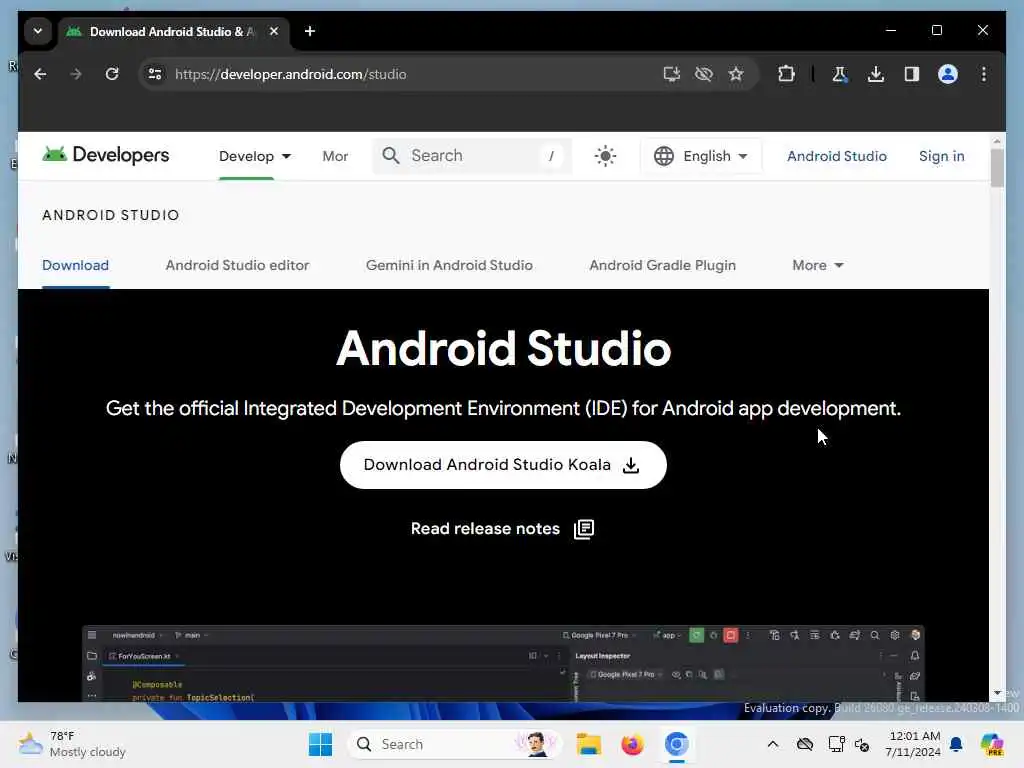
Task: Click the page vertical scrollbar thumb
Action: pyautogui.click(x=997, y=168)
